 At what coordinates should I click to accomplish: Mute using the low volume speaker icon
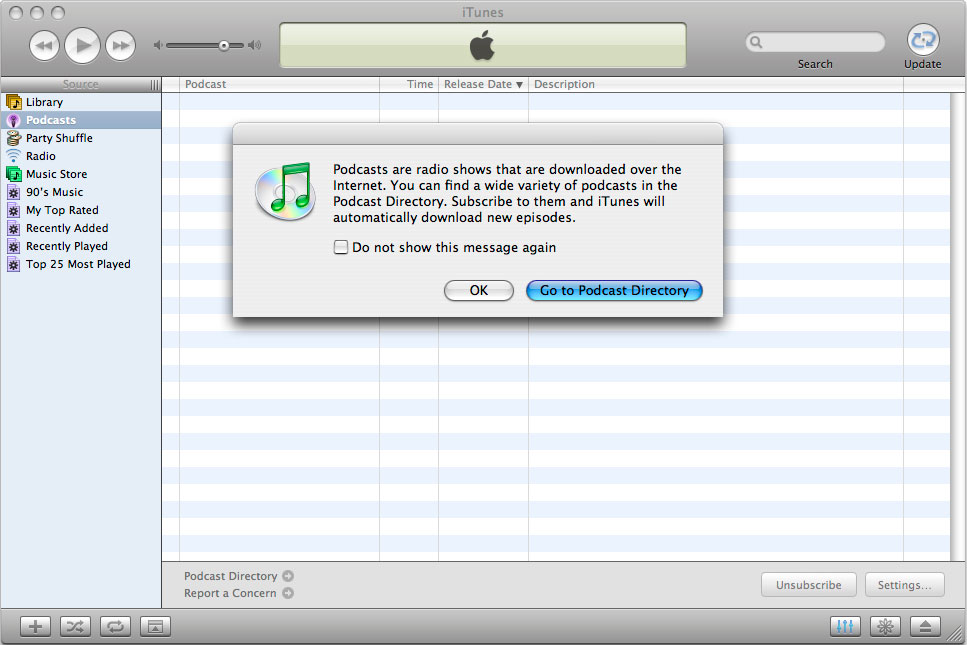coord(158,45)
